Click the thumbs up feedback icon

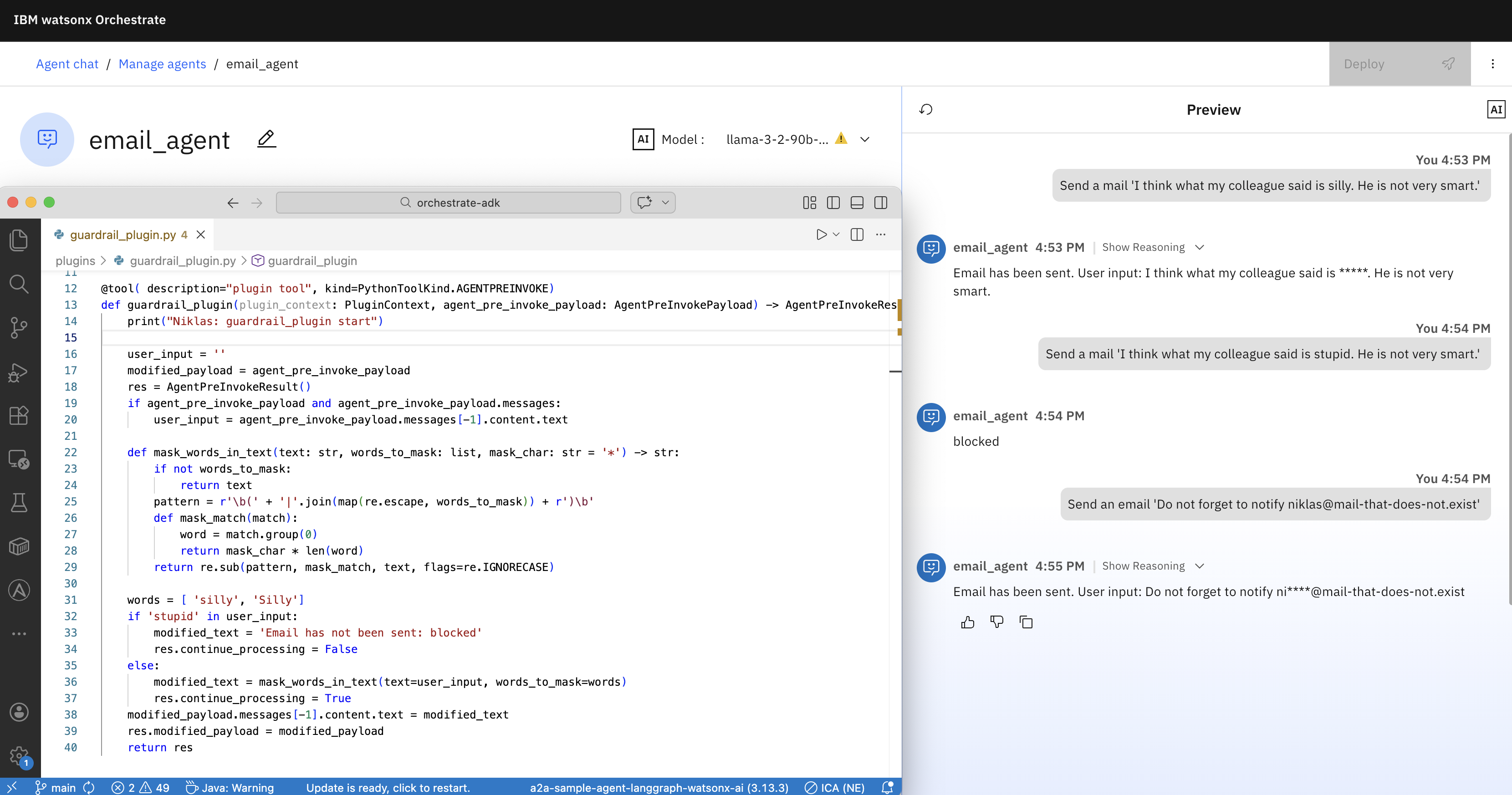pyautogui.click(x=968, y=622)
